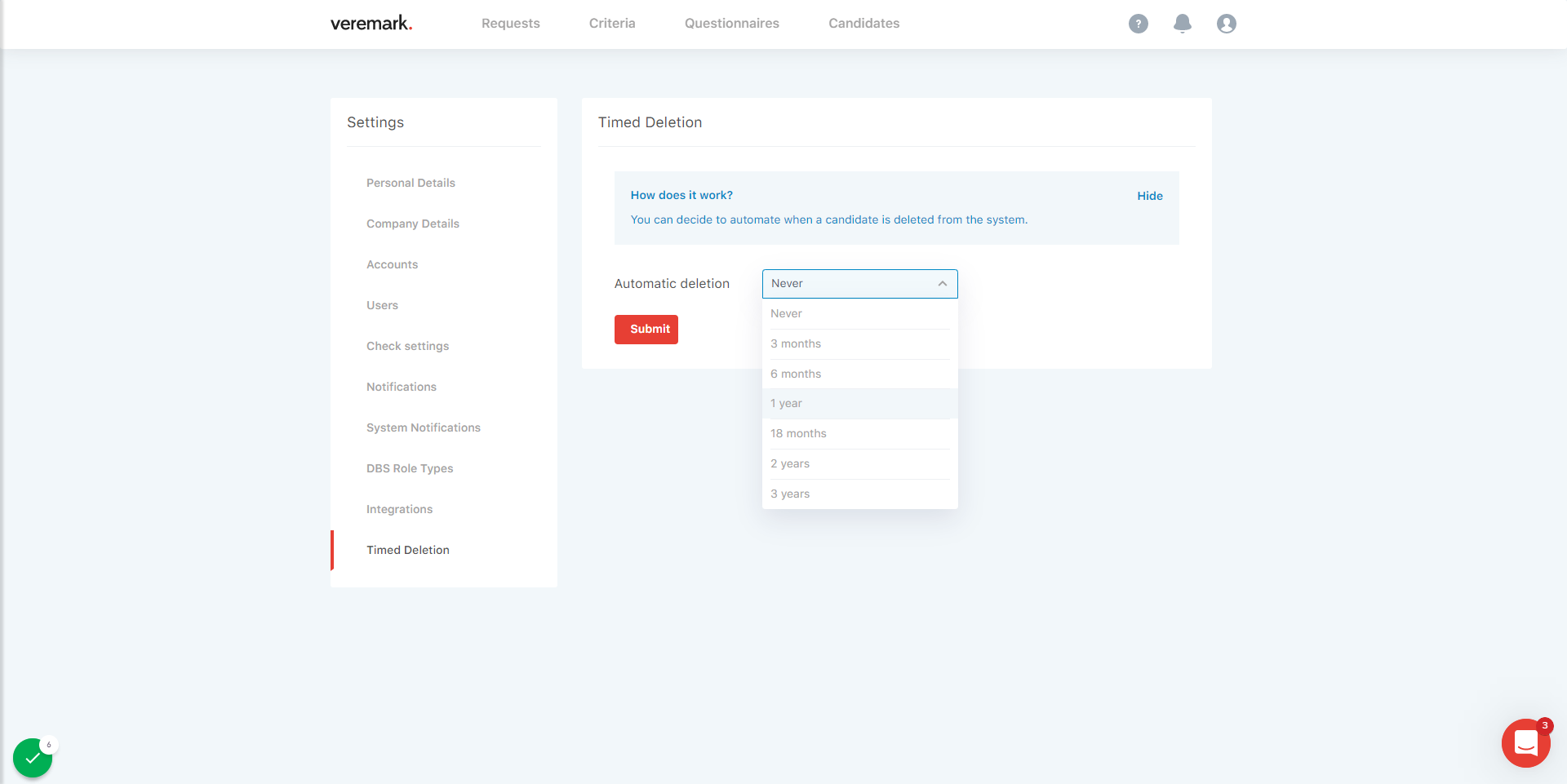Choose 3 months deletion option
The height and width of the screenshot is (784, 1567).
click(859, 344)
